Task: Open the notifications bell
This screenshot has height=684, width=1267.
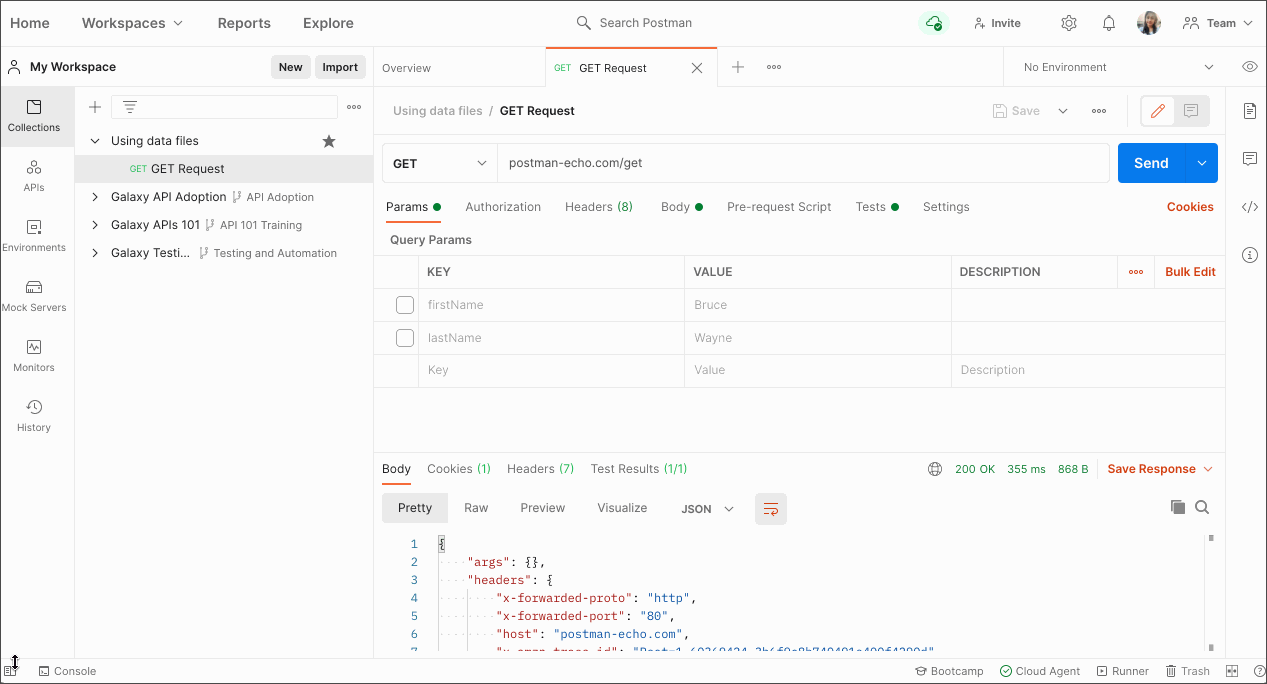Action: pyautogui.click(x=1109, y=23)
